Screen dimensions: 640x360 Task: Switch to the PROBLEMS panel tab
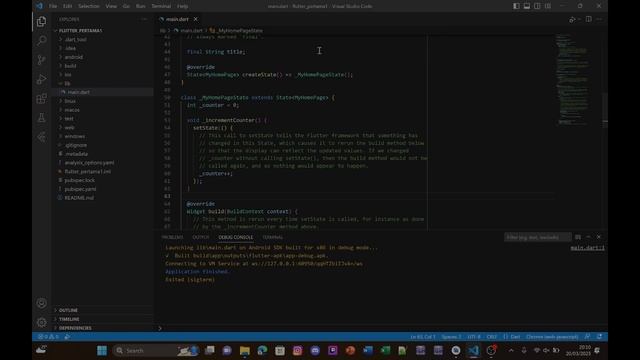tap(172, 237)
